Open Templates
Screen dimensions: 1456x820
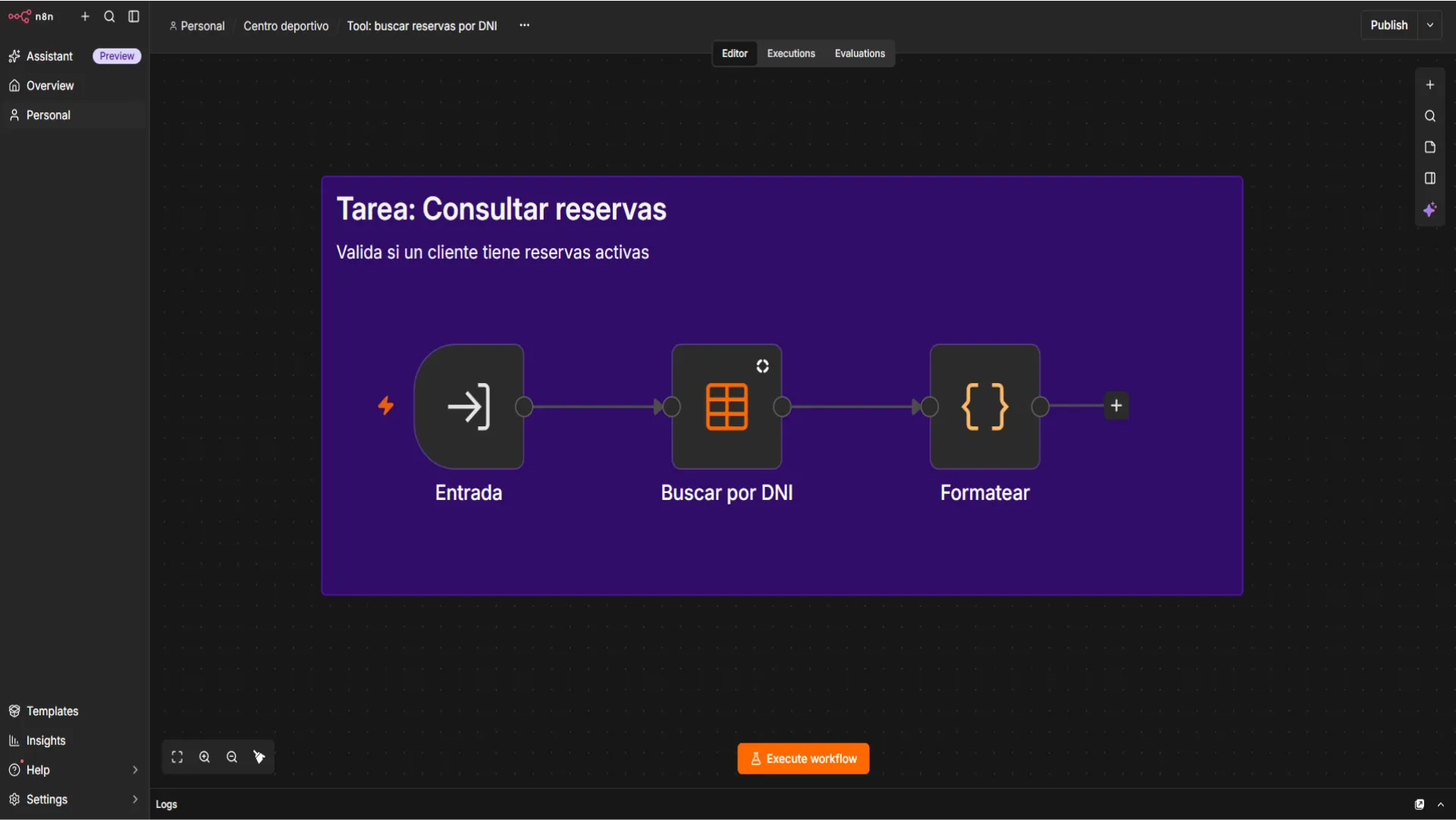pos(52,711)
